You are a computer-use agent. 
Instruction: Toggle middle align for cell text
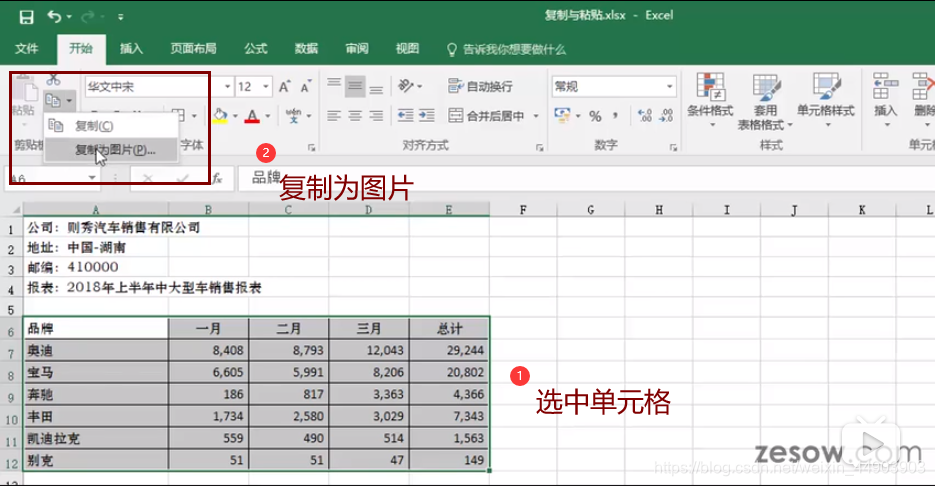coord(355,86)
